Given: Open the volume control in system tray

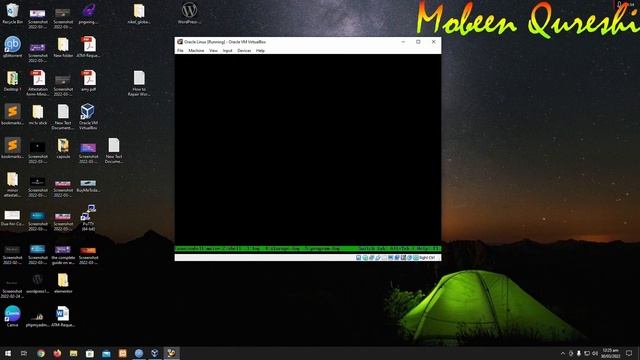Looking at the screenshot, I should (595, 353).
